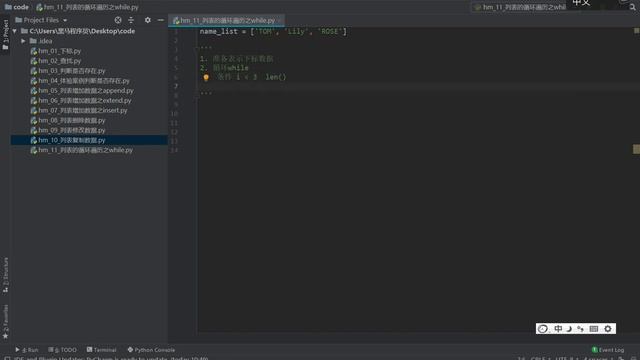Image resolution: width=640 pixels, height=360 pixels.
Task: Click the IME Chinese mode character icon
Action: [558, 329]
